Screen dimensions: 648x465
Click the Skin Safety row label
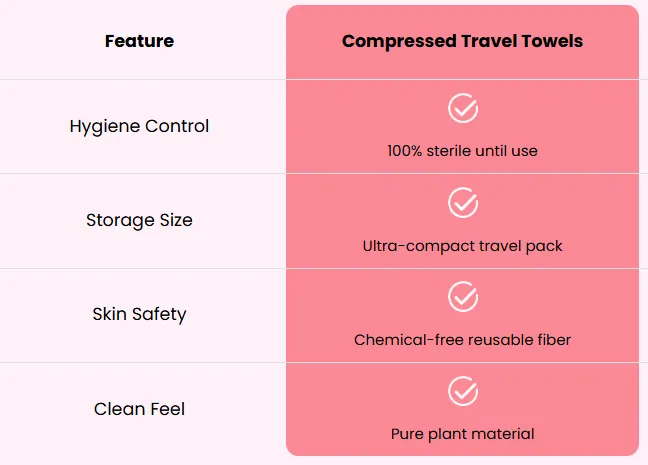tap(139, 314)
